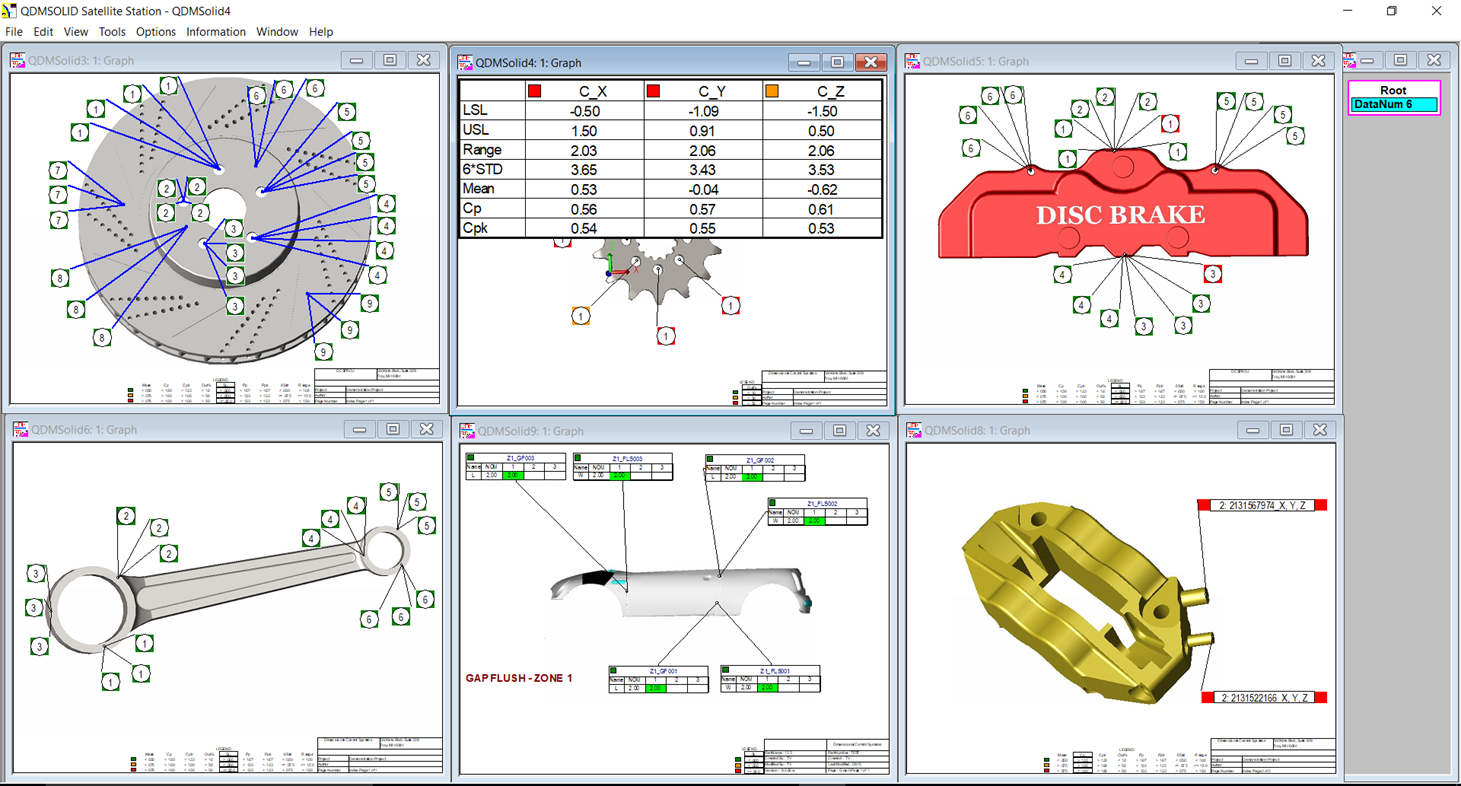Click the Z1_GF001 label title

pyautogui.click(x=663, y=671)
